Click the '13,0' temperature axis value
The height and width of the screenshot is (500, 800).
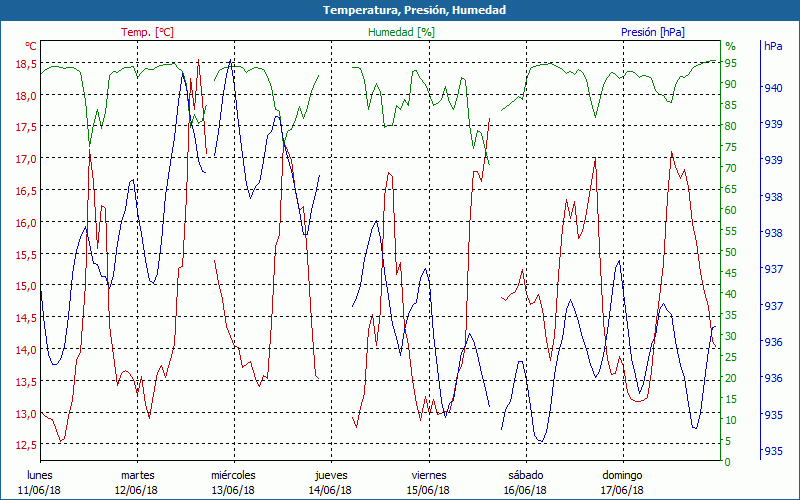[27, 413]
